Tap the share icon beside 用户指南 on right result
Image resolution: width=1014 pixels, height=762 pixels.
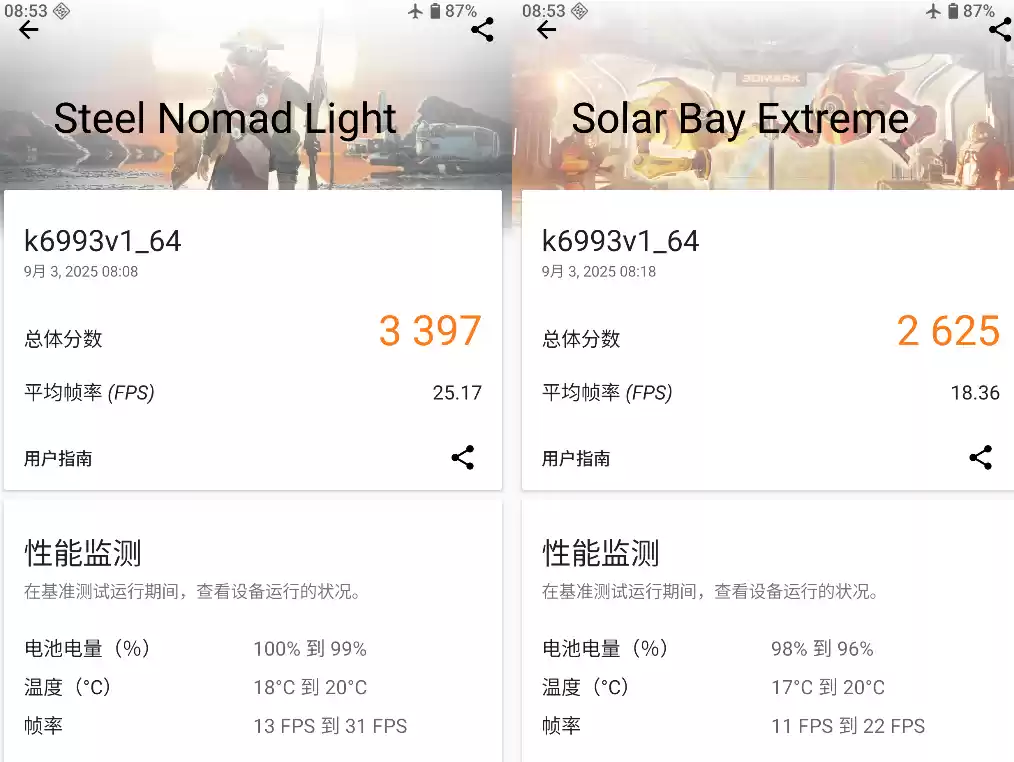980,457
